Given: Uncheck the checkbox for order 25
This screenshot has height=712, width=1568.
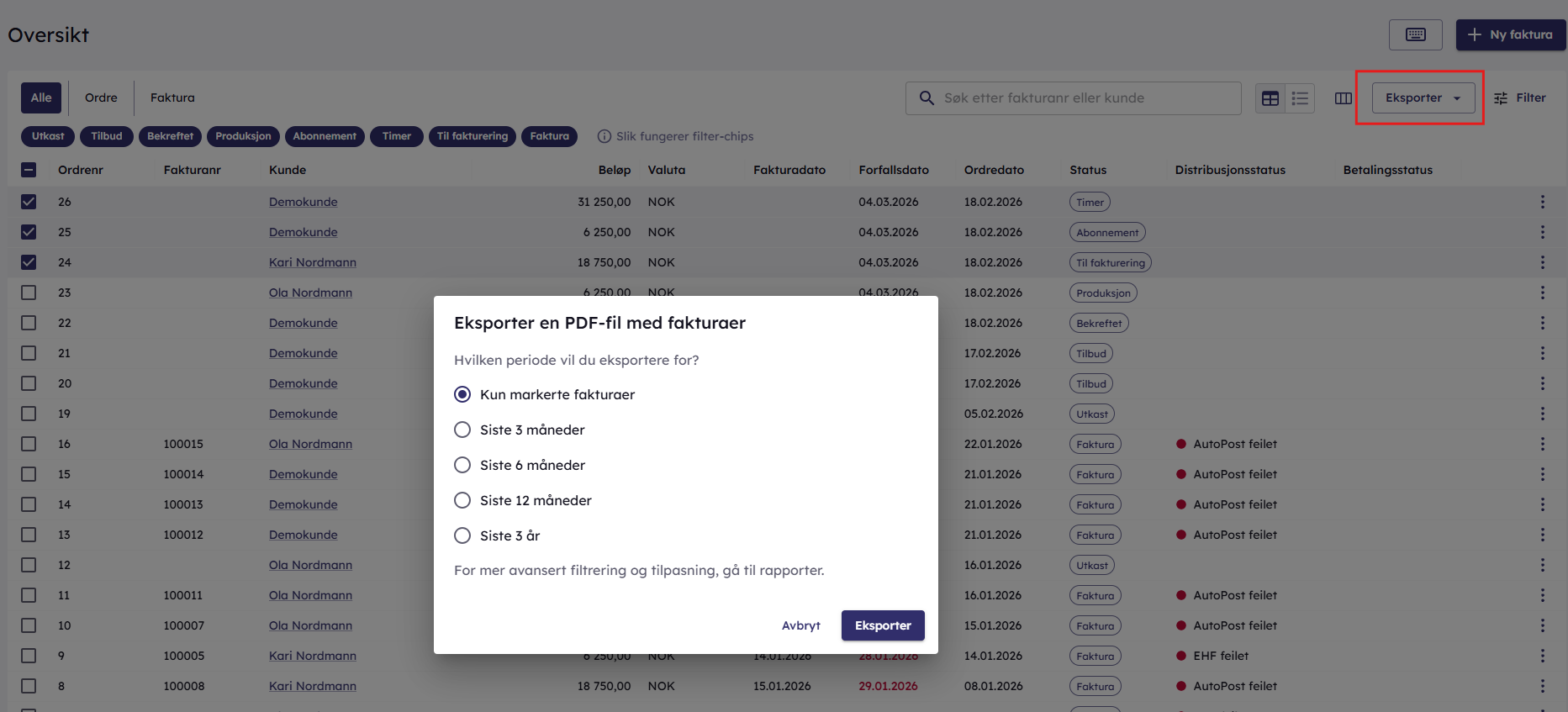Looking at the screenshot, I should [x=29, y=232].
